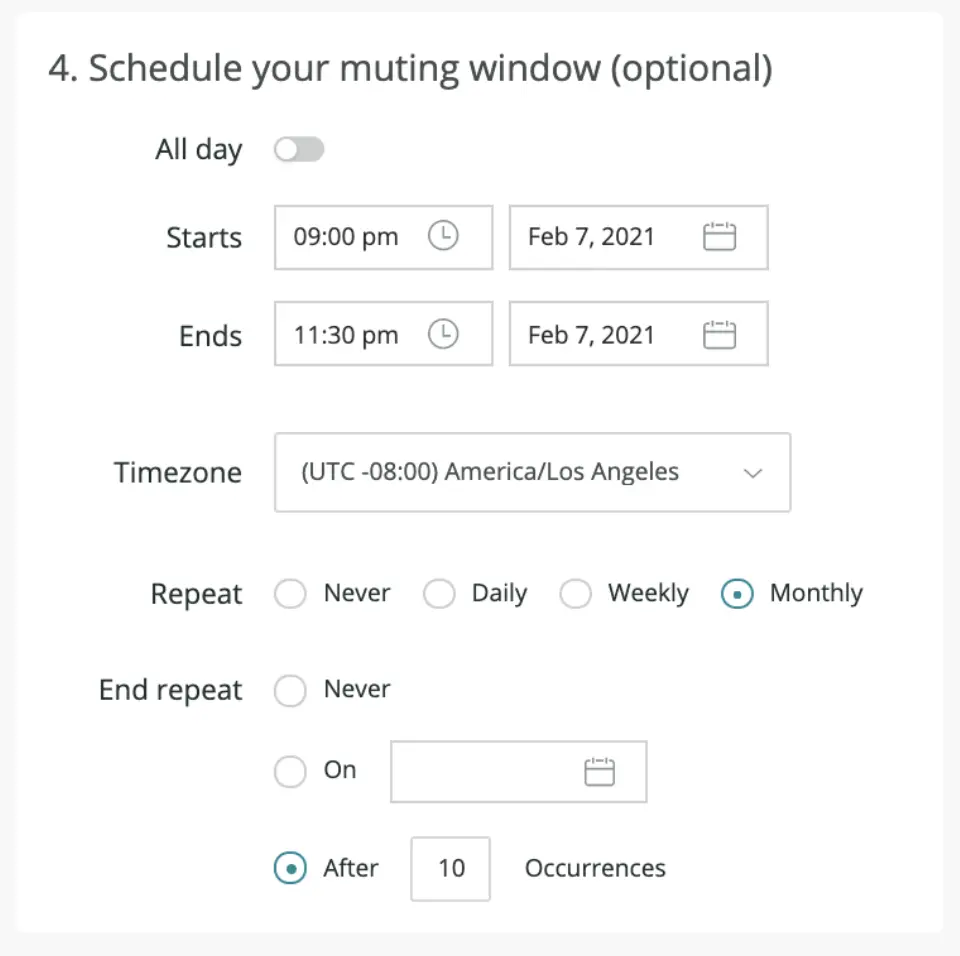Viewport: 960px width, 956px height.
Task: Open the America/Los Angeles timezone dropdown
Action: click(532, 472)
